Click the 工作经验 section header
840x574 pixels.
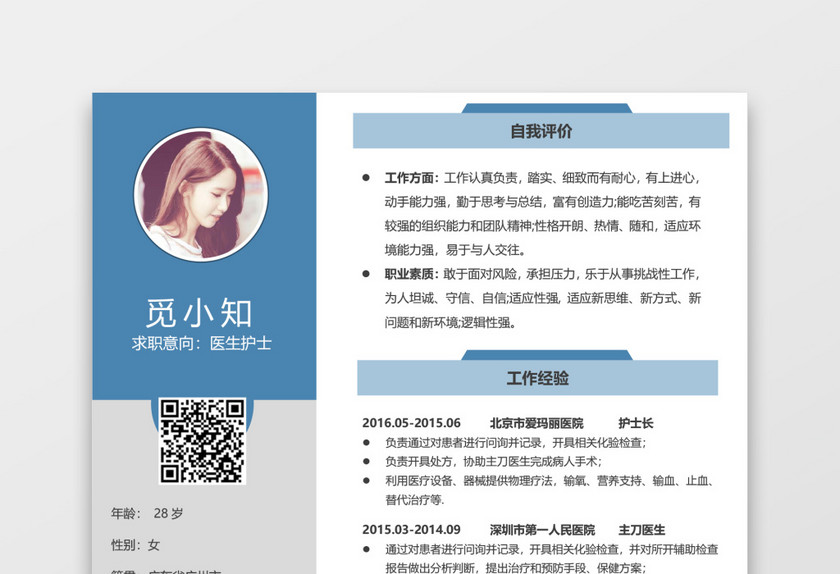(537, 378)
